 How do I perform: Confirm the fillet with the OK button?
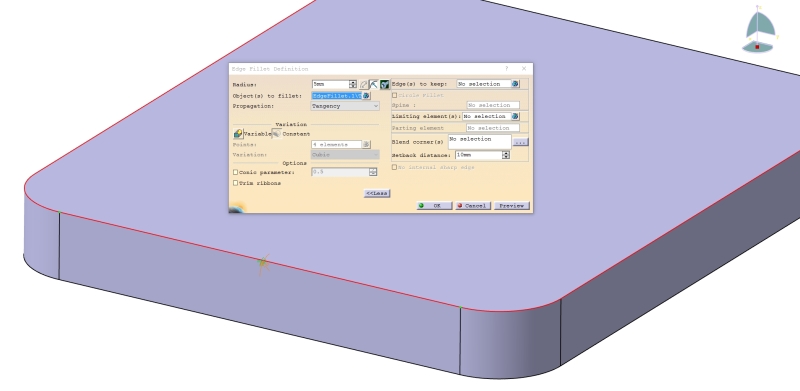point(434,206)
